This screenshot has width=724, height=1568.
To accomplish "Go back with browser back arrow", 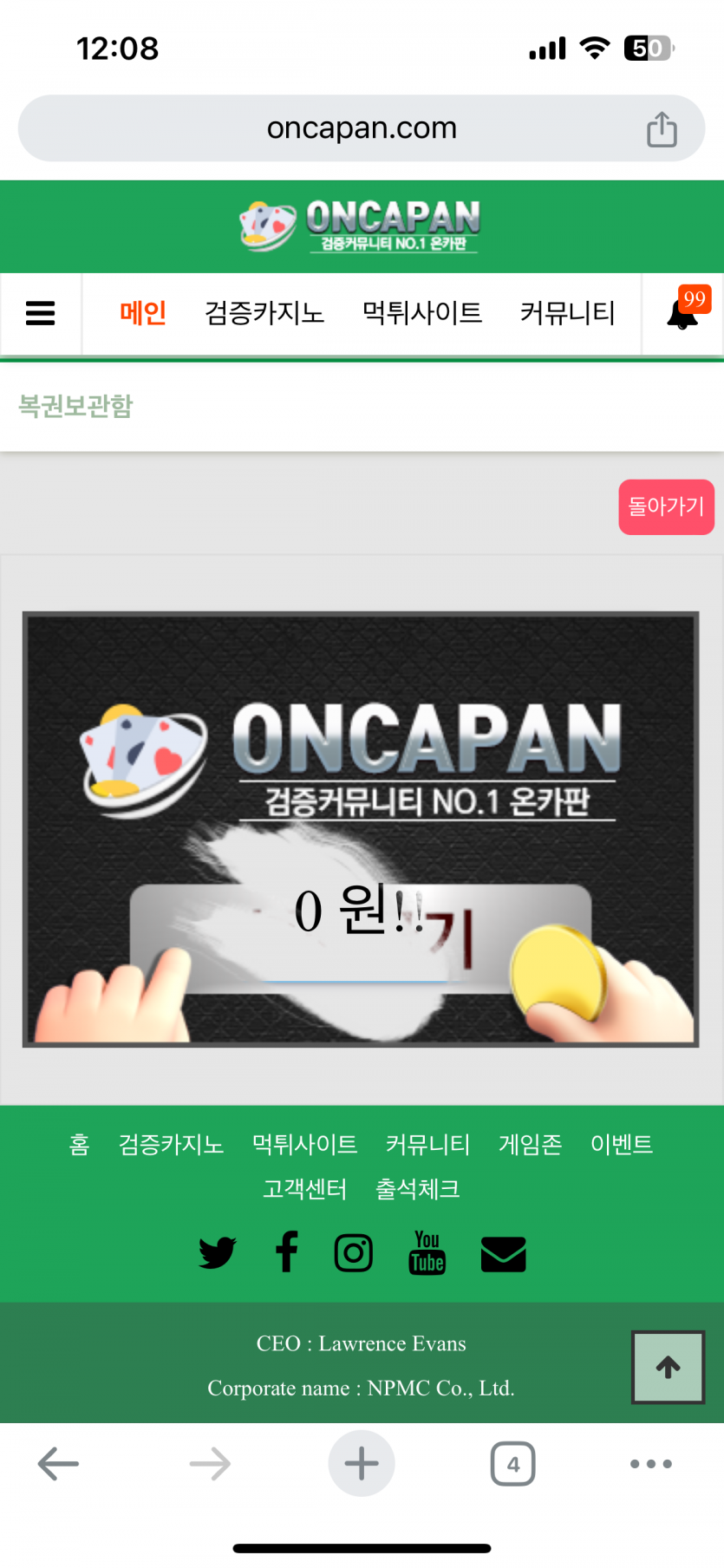I will click(x=58, y=1464).
